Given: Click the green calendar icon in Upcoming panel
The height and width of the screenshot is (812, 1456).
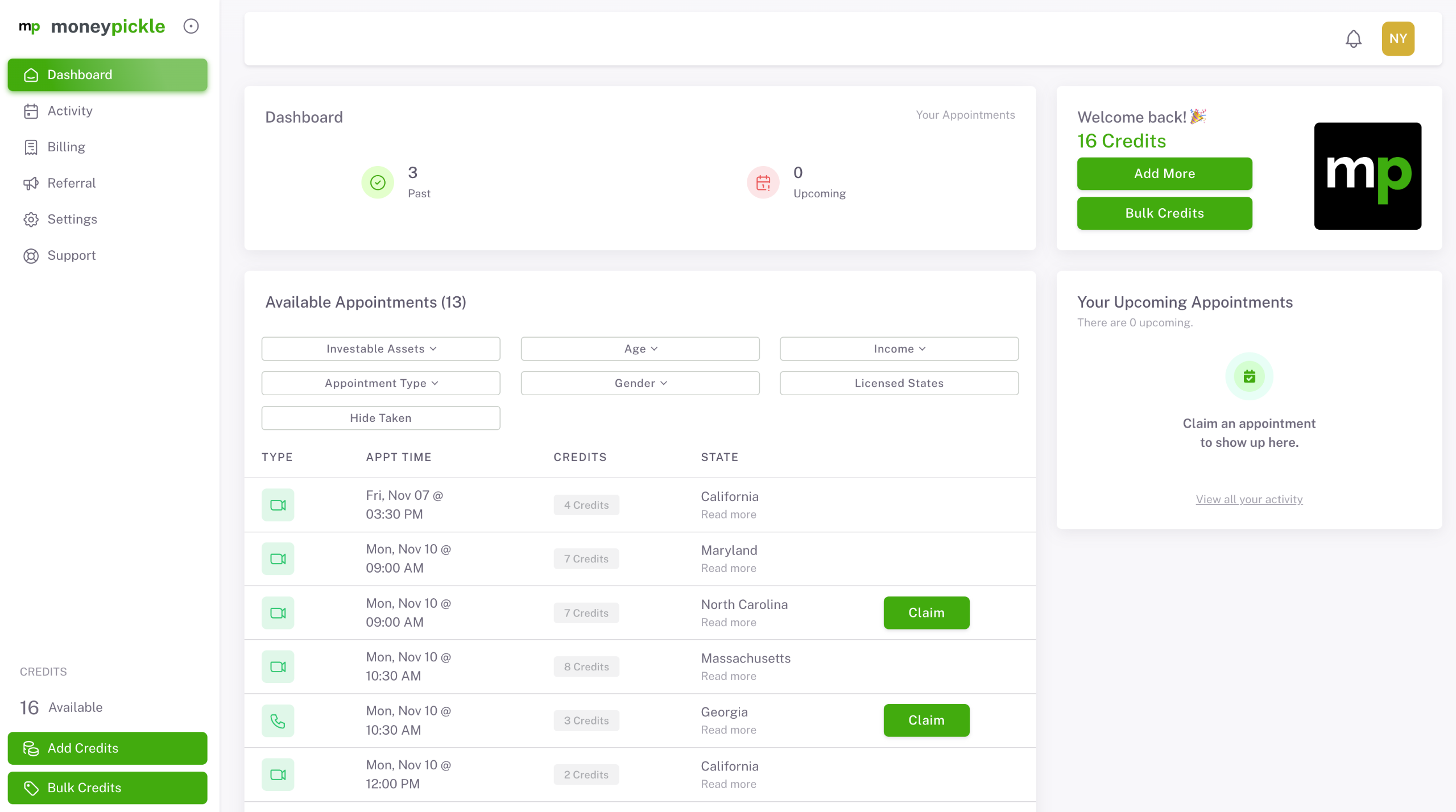Looking at the screenshot, I should 1249,376.
